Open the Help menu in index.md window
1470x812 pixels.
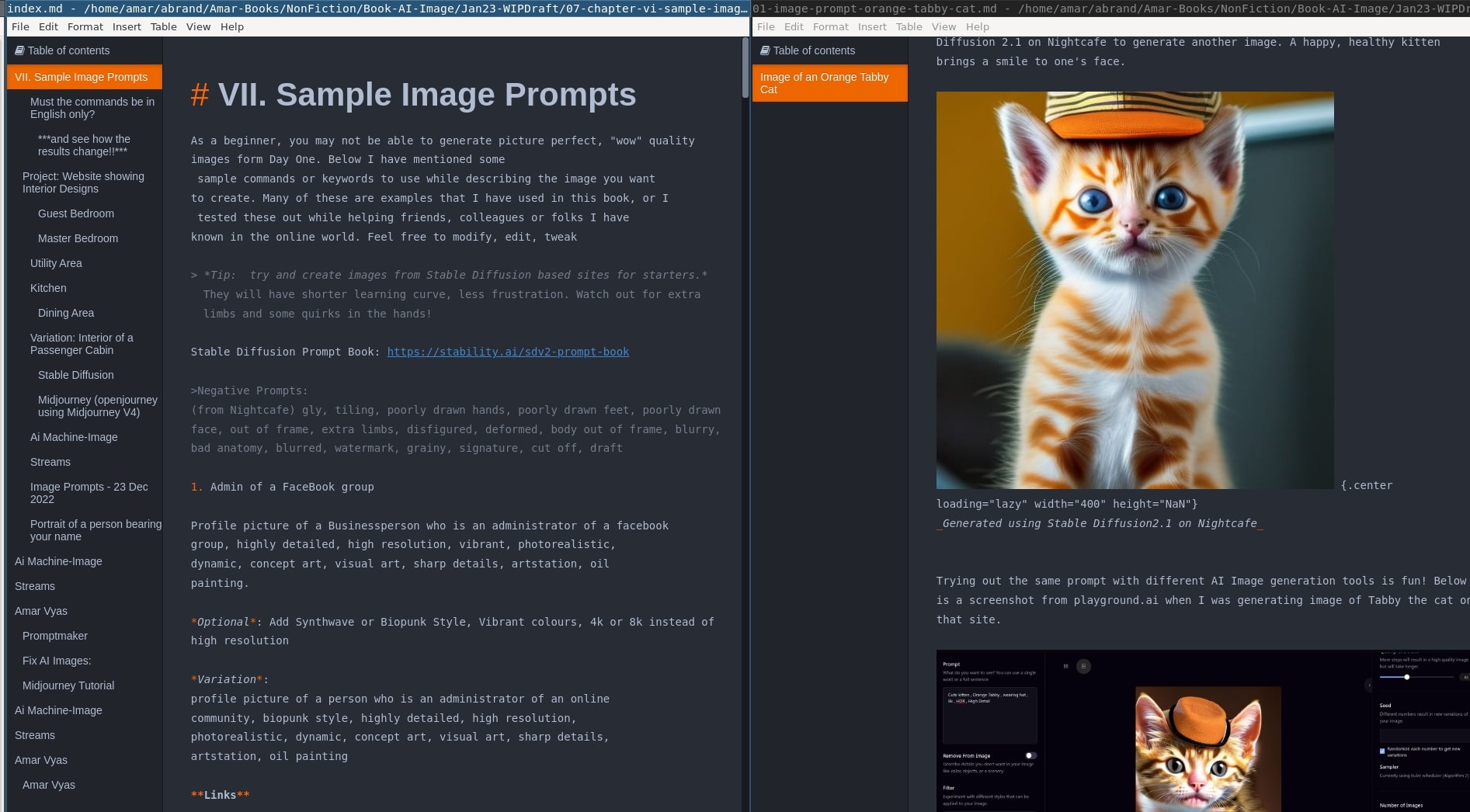click(x=232, y=26)
